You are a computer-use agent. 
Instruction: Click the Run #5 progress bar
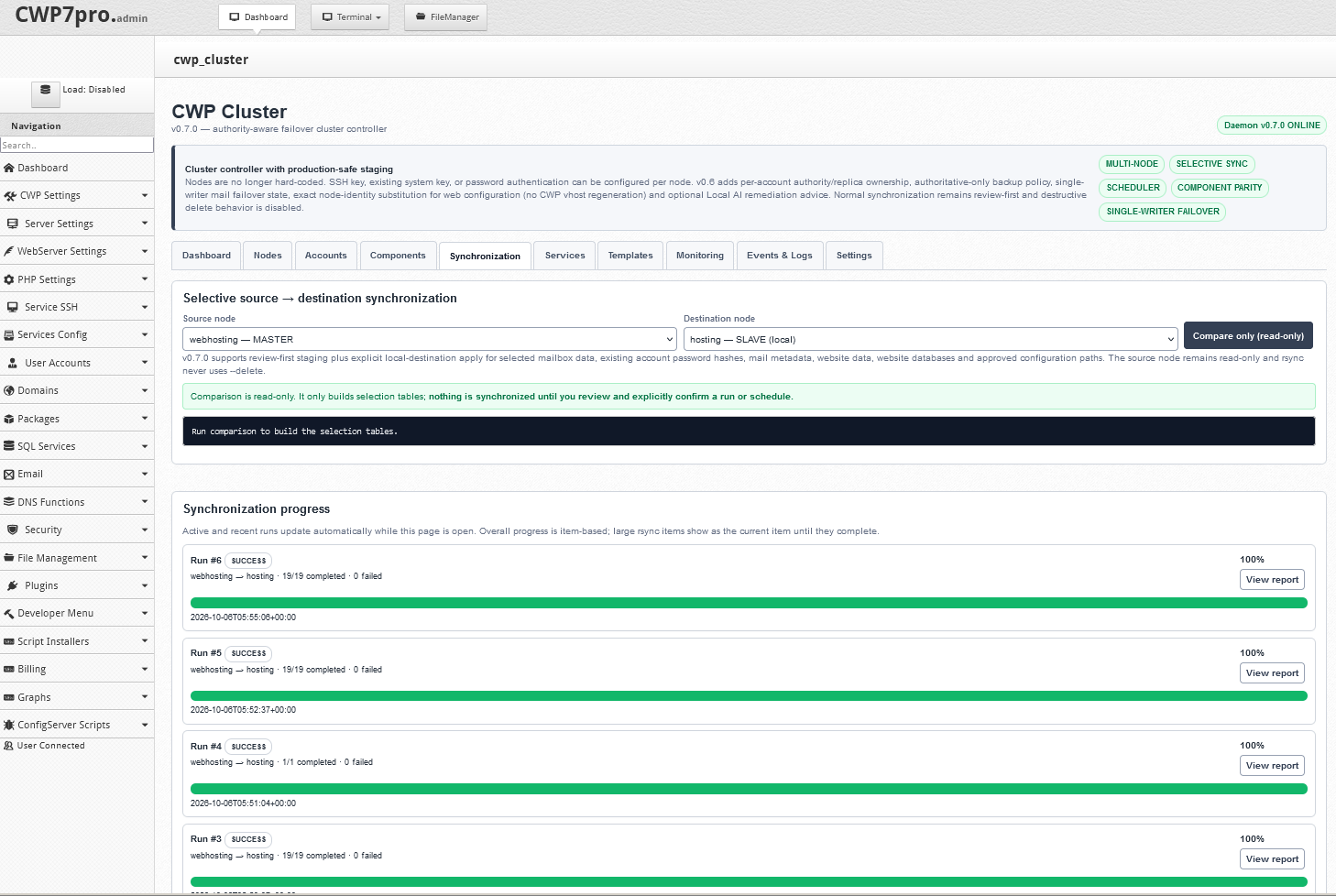(x=749, y=696)
